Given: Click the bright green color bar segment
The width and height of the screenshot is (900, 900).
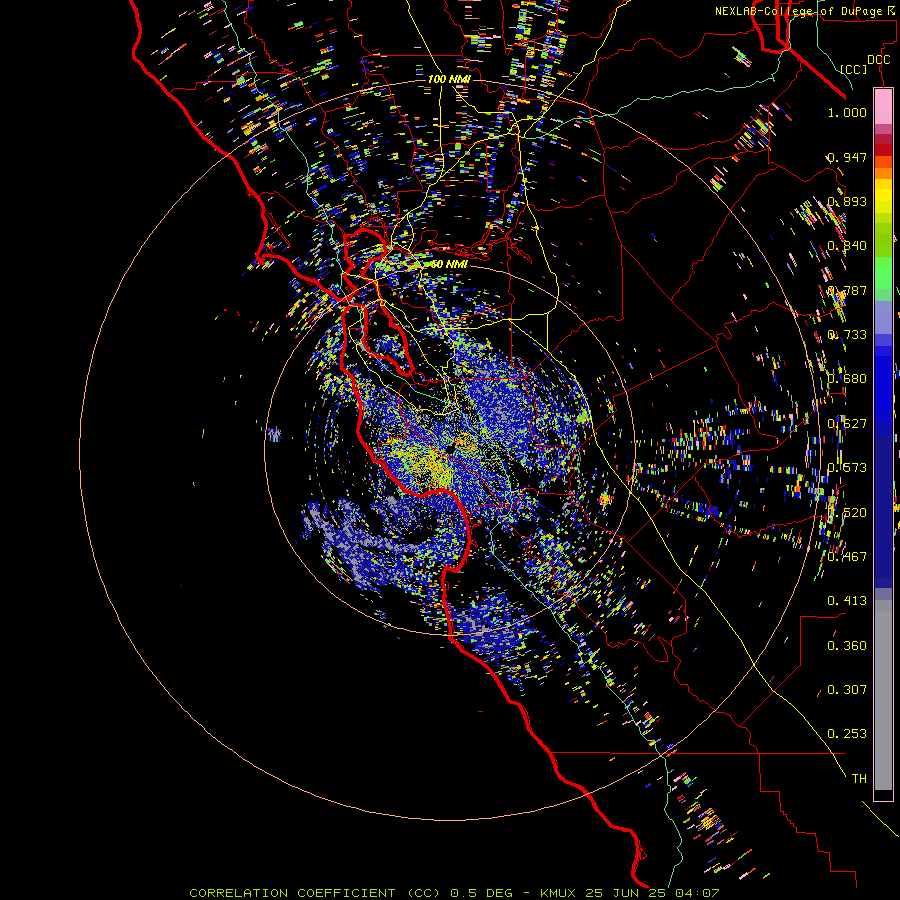Looking at the screenshot, I should 883,272.
